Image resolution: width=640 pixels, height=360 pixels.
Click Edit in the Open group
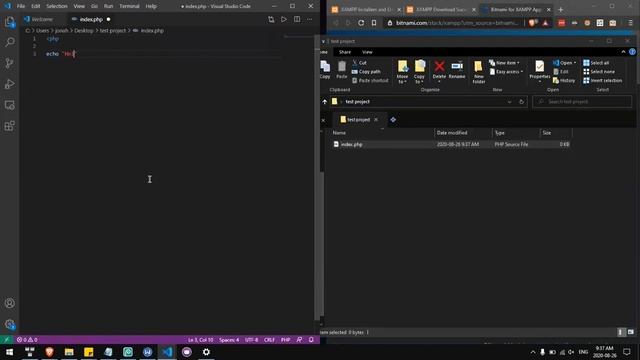click(561, 72)
